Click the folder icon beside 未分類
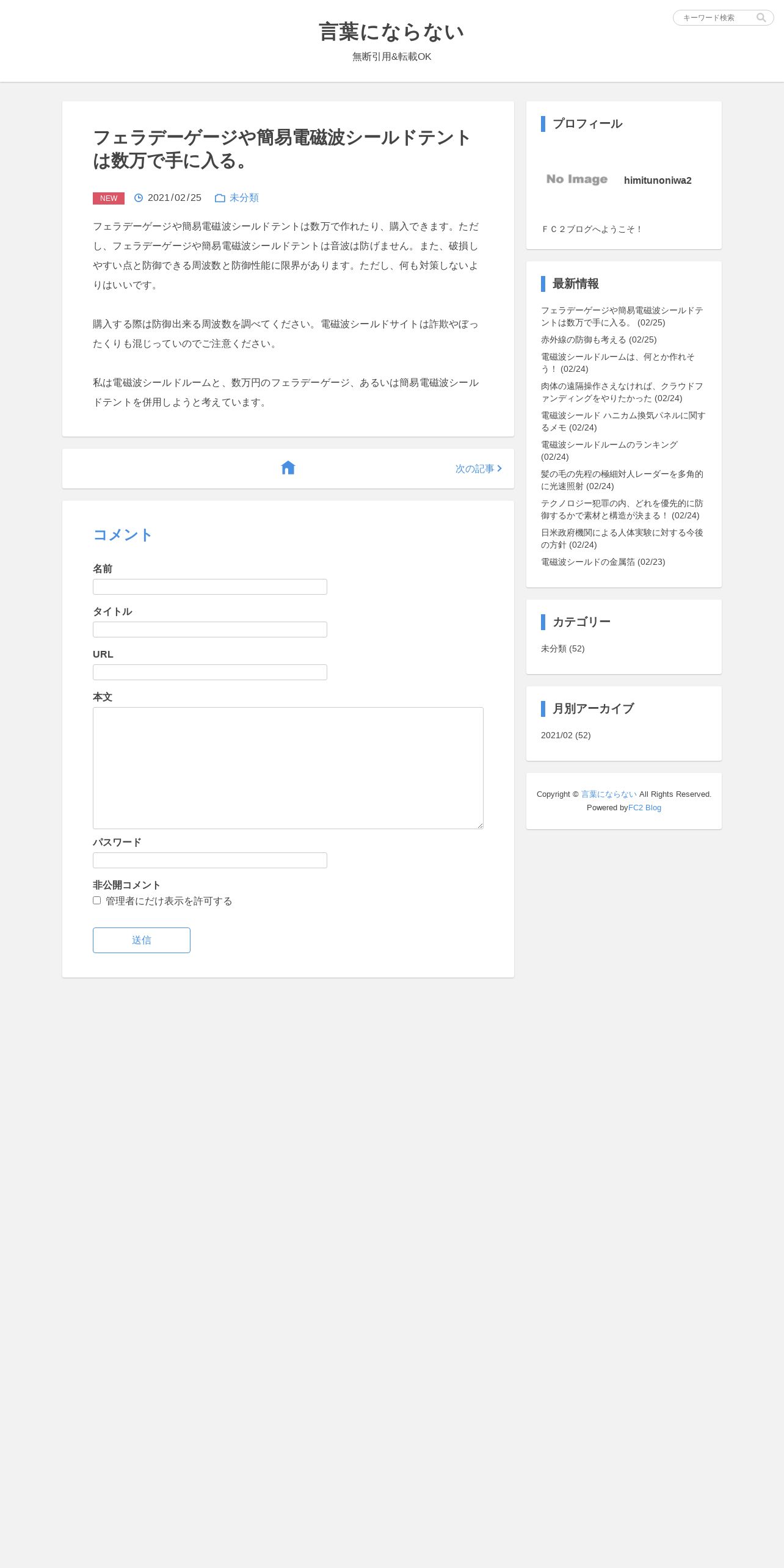784x1568 pixels. [220, 198]
